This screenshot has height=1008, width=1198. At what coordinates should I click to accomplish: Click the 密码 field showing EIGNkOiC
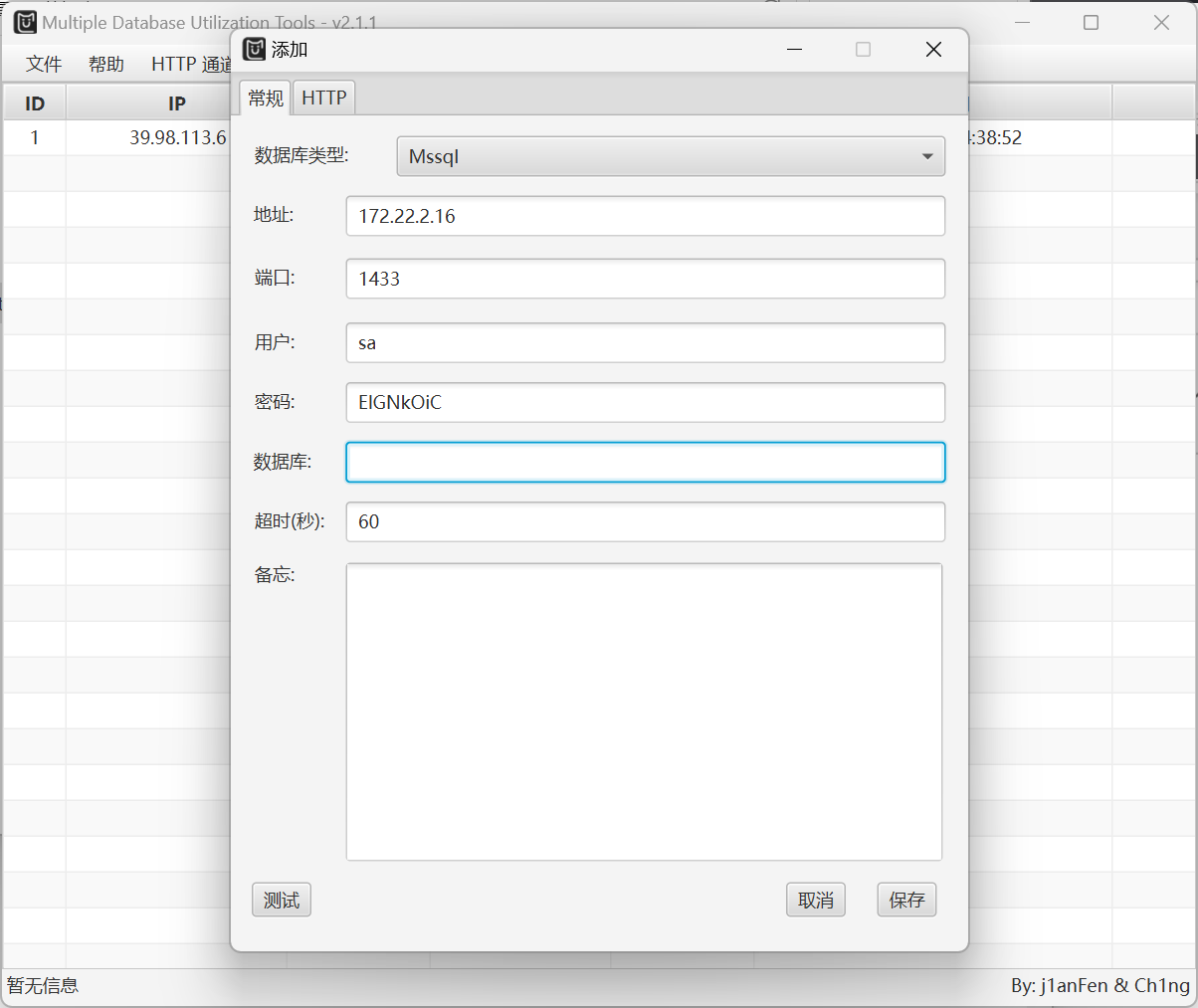(x=645, y=402)
